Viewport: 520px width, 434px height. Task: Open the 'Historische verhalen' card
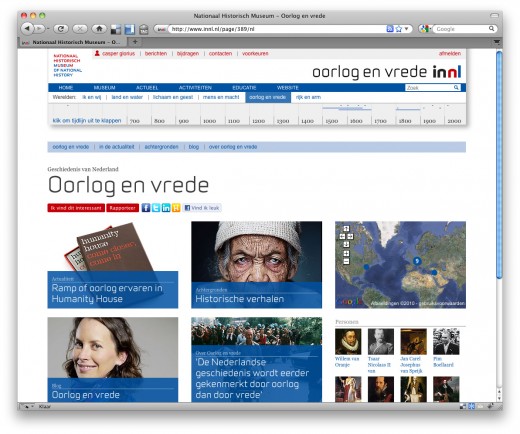click(x=256, y=265)
